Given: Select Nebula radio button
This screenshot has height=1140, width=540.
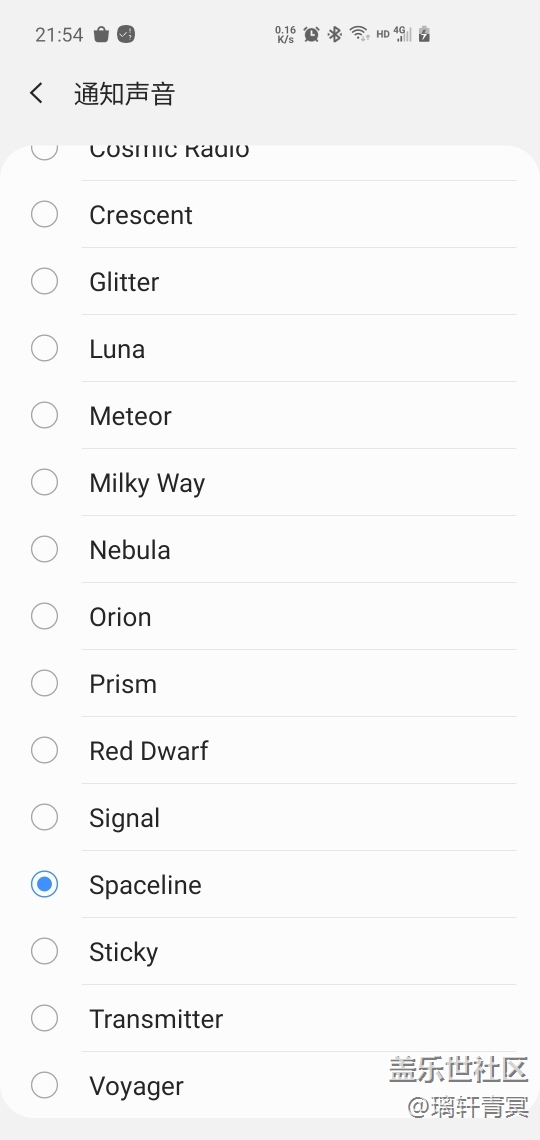Looking at the screenshot, I should 44,549.
